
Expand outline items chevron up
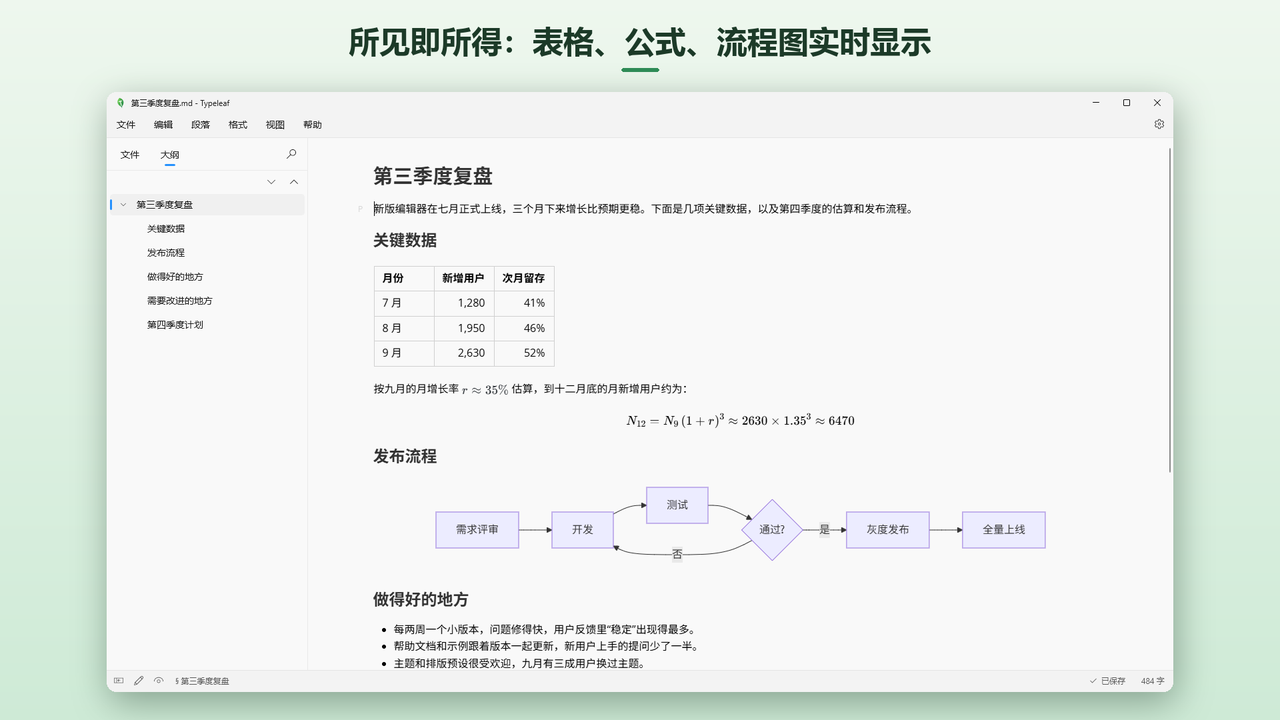(x=294, y=182)
